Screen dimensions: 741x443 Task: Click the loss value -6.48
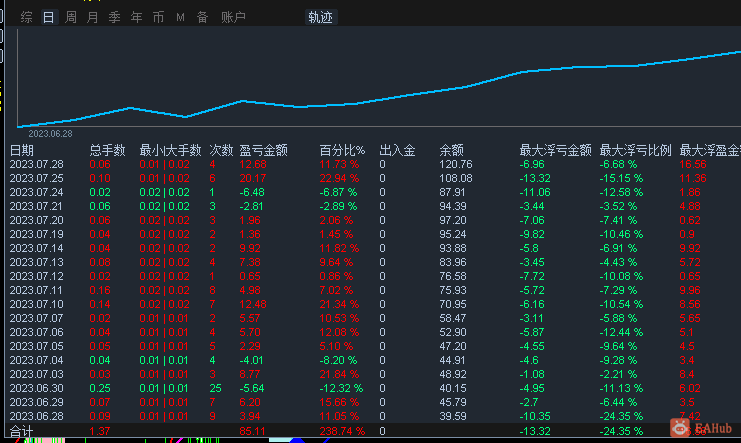click(x=252, y=192)
